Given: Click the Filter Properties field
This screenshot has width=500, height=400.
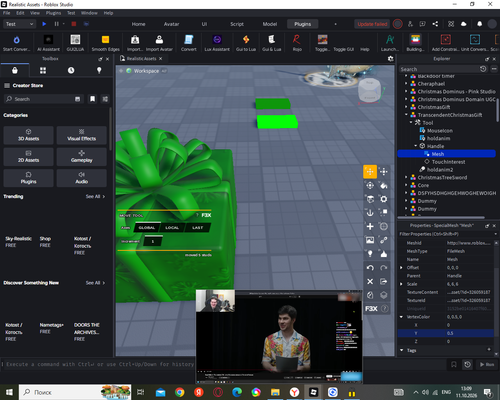Looking at the screenshot, I should pos(446,234).
